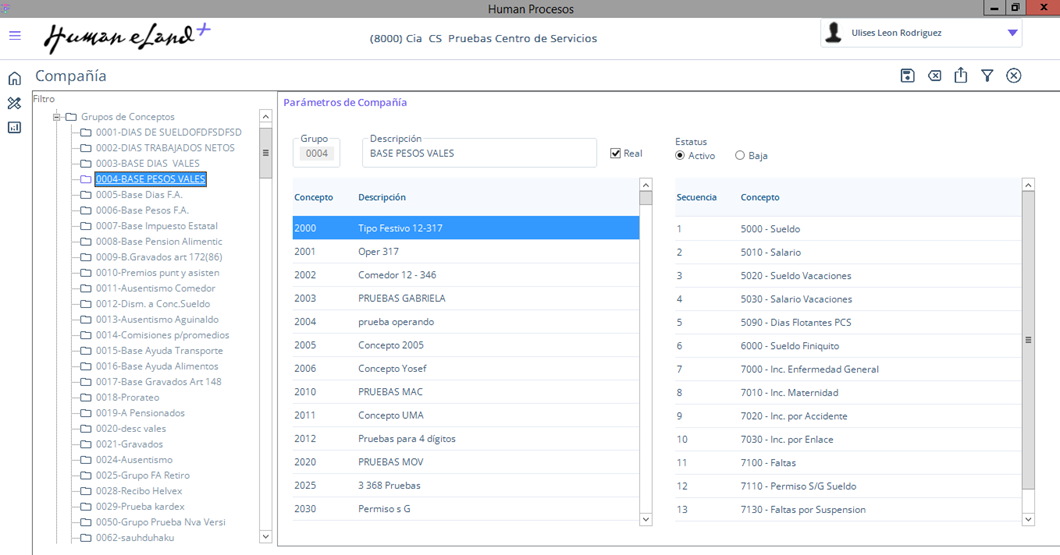Viewport: 1060px width, 555px height.
Task: Open the hamburger menu
Action: pyautogui.click(x=15, y=36)
